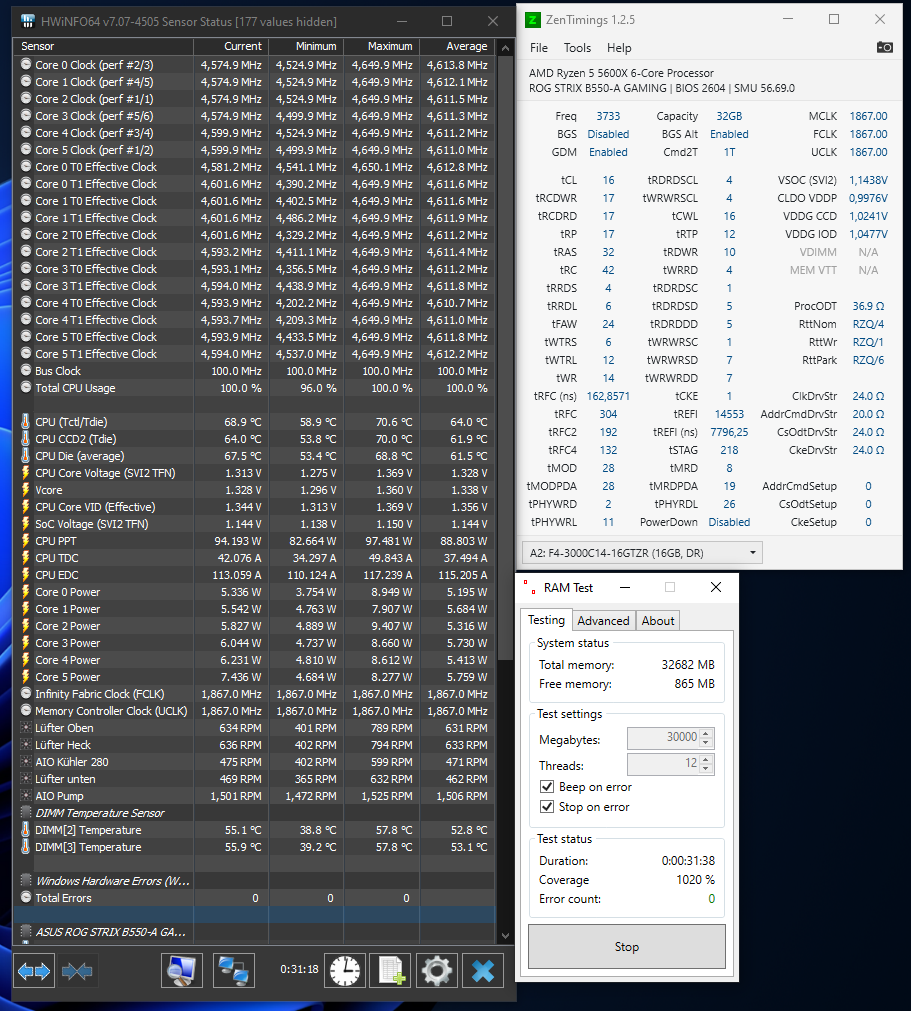This screenshot has height=1011, width=911.
Task: Open HWiNFO monitor summary icon
Action: click(181, 970)
